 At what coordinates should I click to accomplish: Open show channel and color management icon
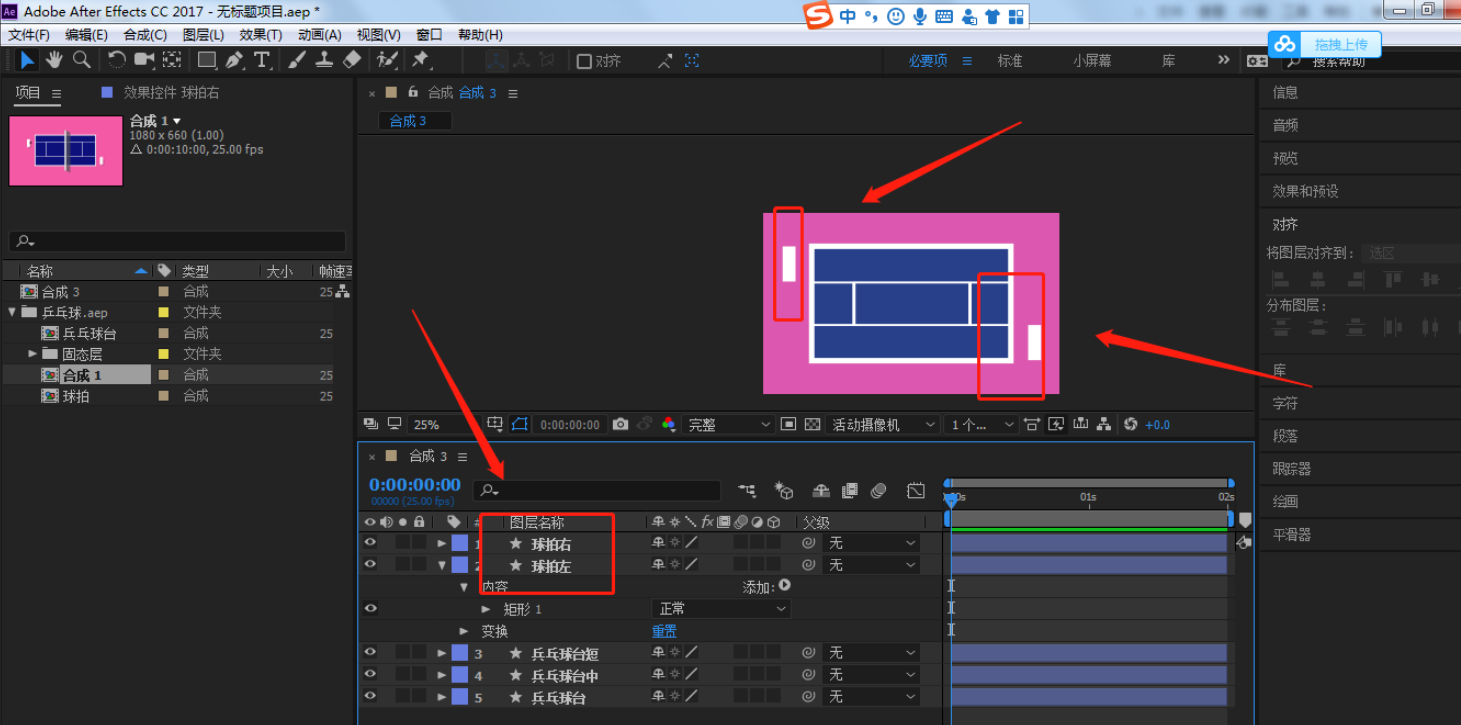point(669,424)
